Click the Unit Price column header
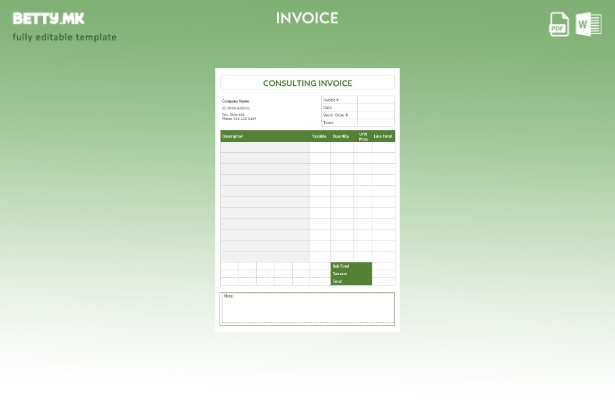Viewport: 615px width, 400px height. (x=363, y=136)
